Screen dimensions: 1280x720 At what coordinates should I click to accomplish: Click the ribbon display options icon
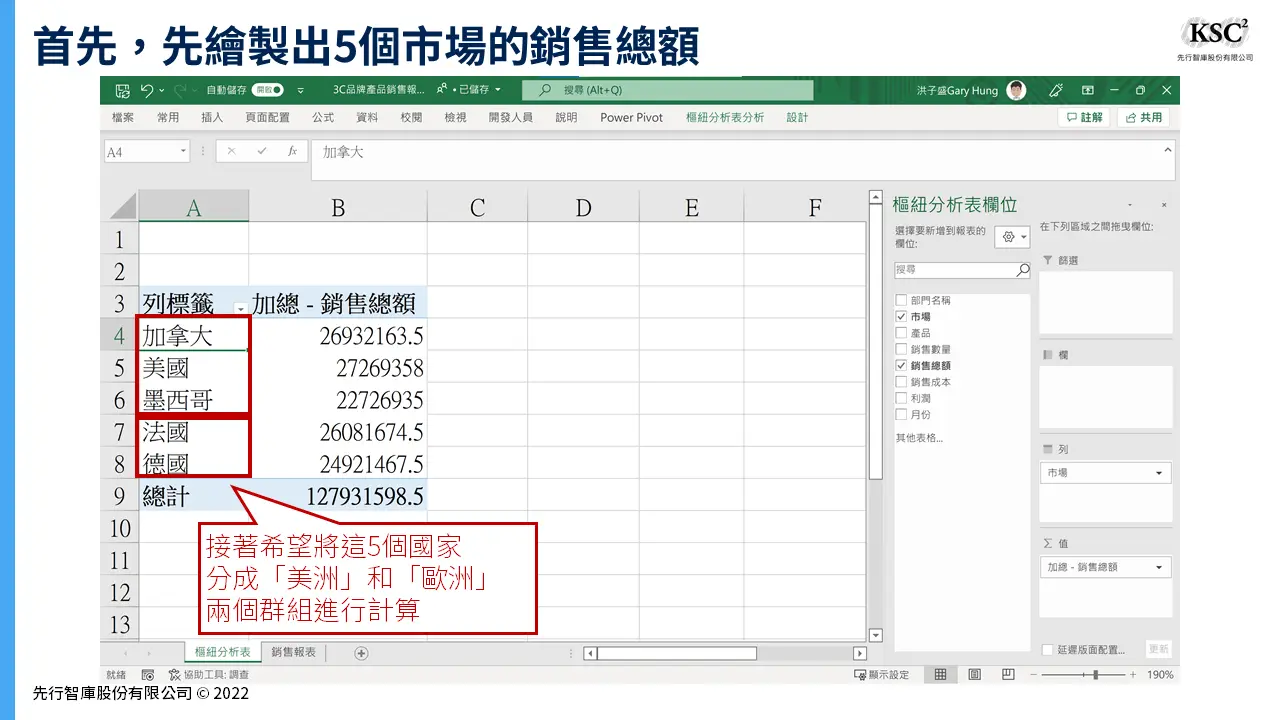pyautogui.click(x=1088, y=90)
